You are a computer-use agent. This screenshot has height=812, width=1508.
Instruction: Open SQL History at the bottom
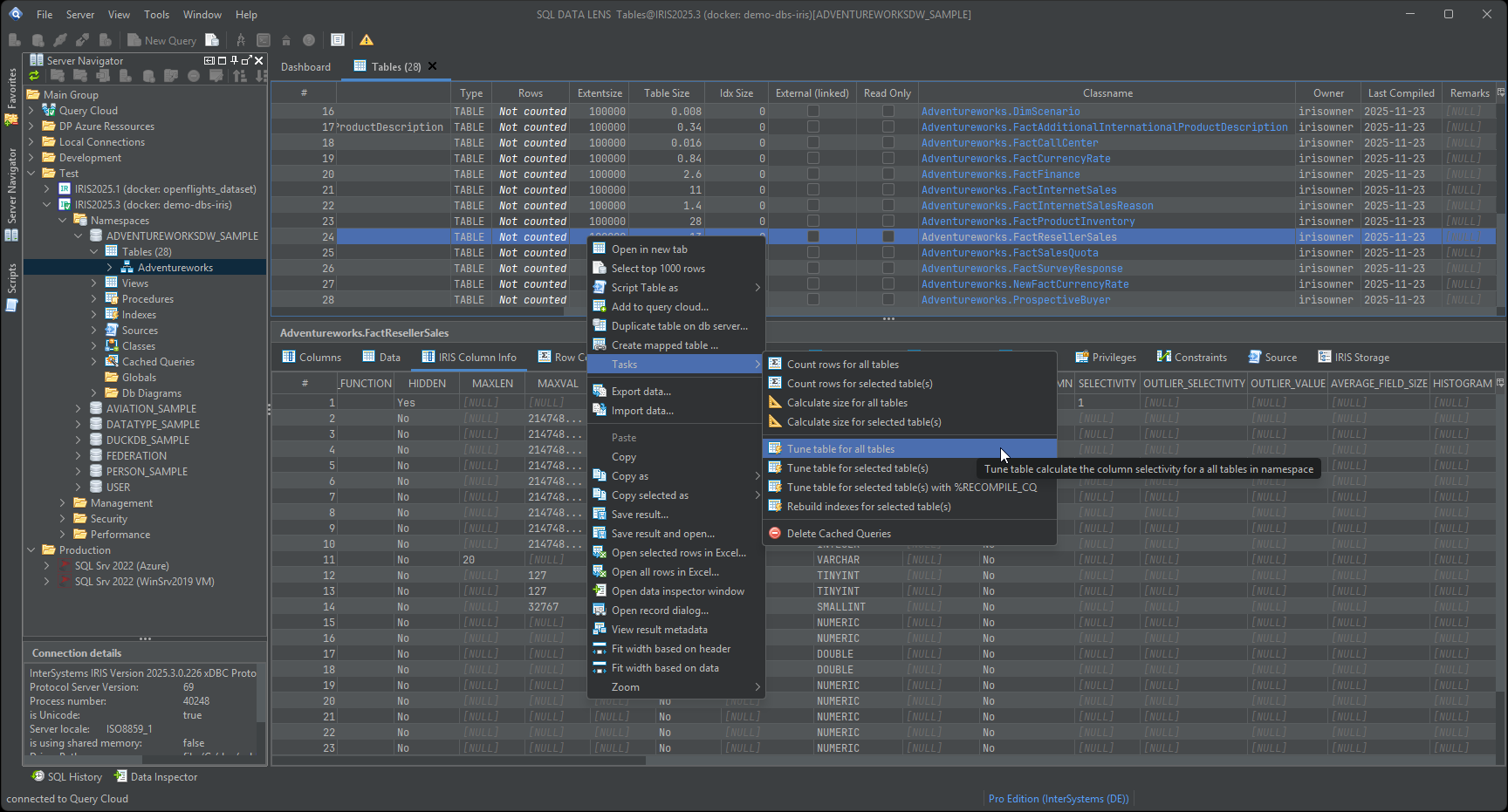pyautogui.click(x=67, y=777)
